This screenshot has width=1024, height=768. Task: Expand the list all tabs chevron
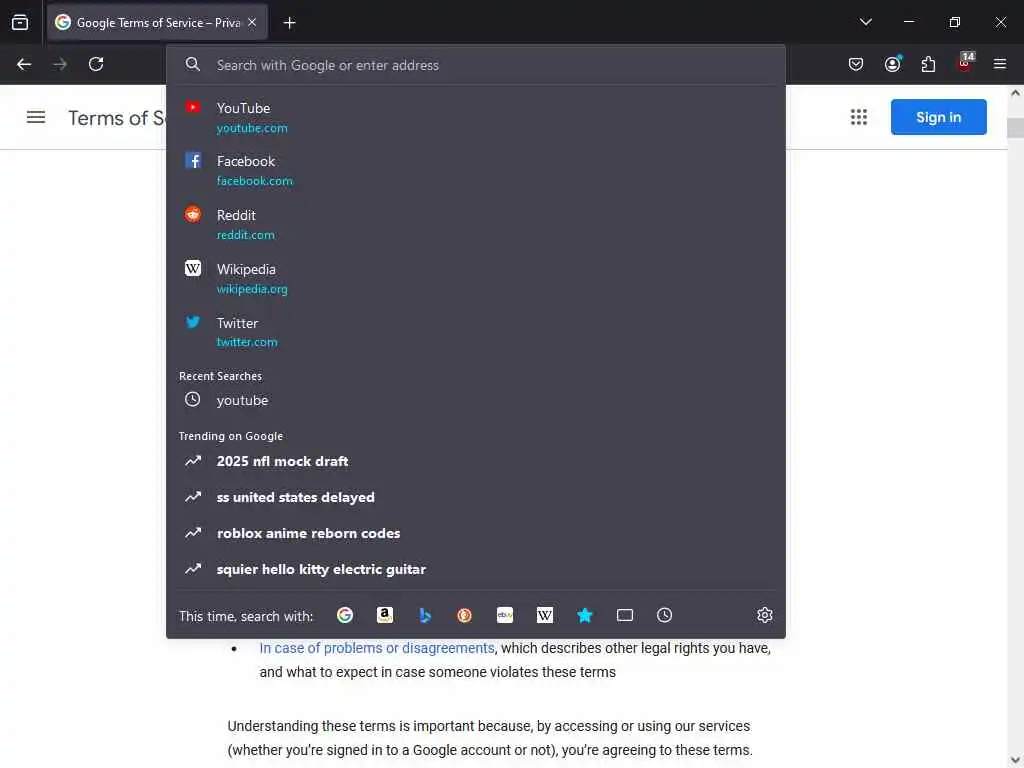point(866,22)
